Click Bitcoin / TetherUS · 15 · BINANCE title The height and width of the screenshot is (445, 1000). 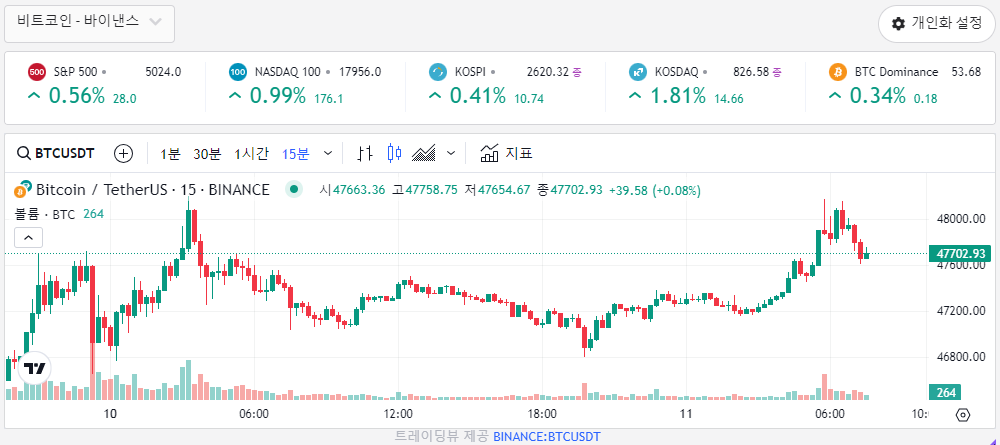pyautogui.click(x=152, y=189)
